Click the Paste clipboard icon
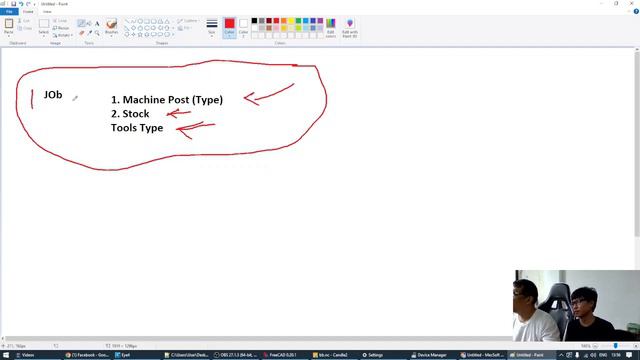640x360 pixels. tap(9, 24)
